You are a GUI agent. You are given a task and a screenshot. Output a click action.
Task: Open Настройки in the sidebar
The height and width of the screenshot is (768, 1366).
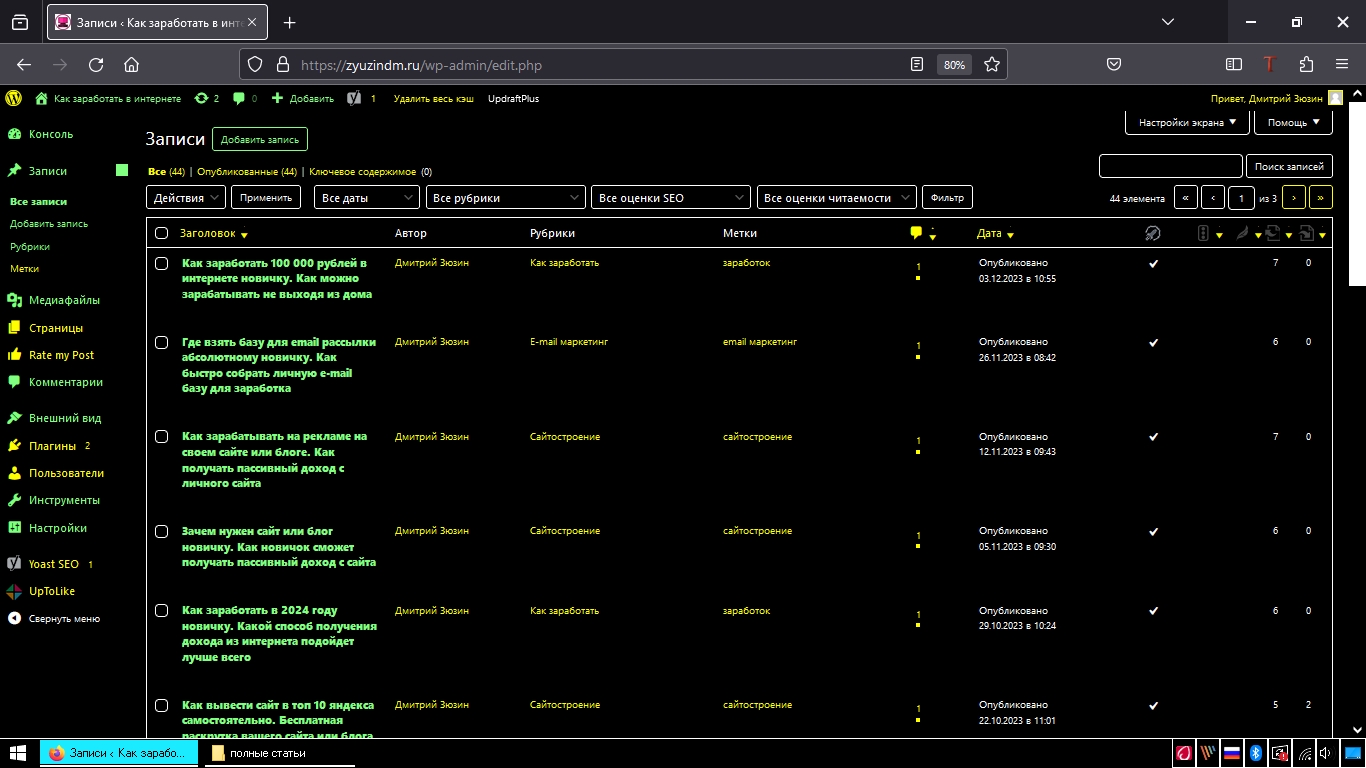point(58,528)
